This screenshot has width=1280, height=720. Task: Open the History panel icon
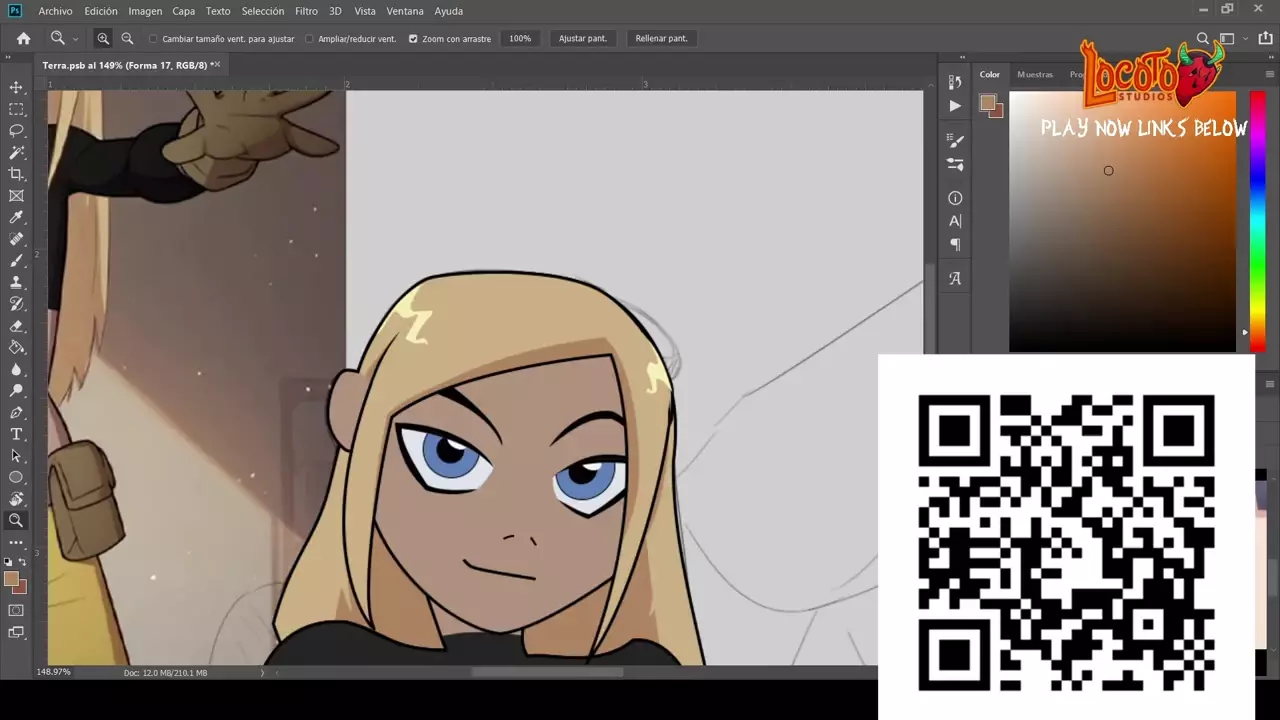tap(955, 81)
